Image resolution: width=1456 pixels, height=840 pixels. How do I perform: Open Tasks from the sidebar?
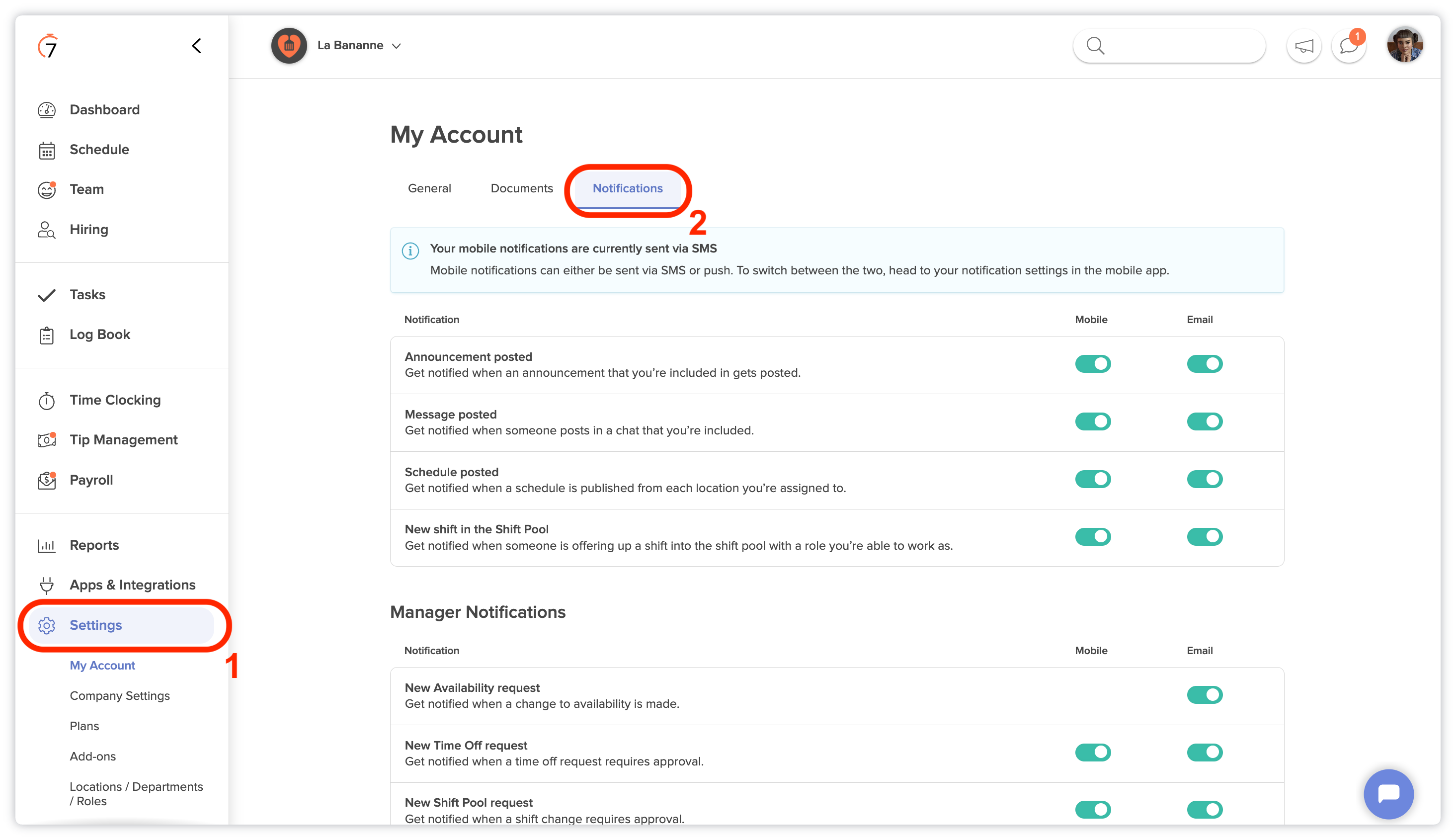(x=87, y=295)
